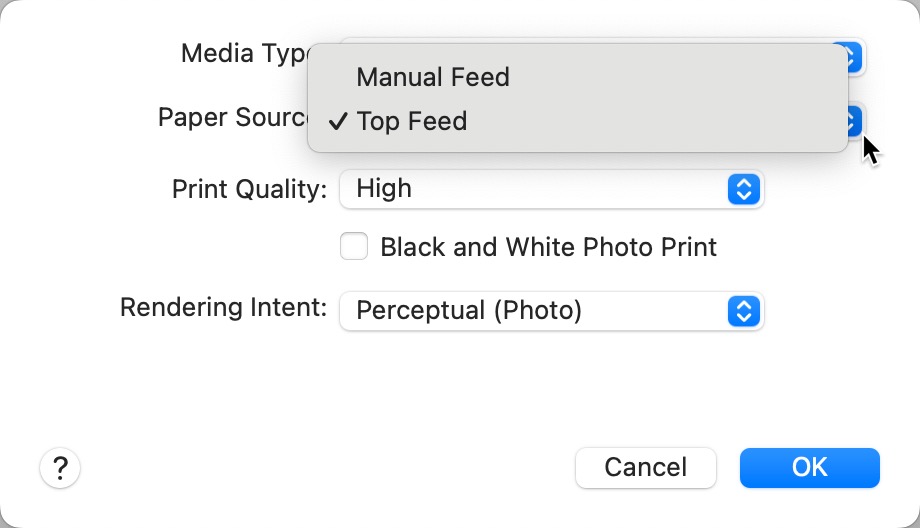Click the Paper Source label

(x=232, y=118)
